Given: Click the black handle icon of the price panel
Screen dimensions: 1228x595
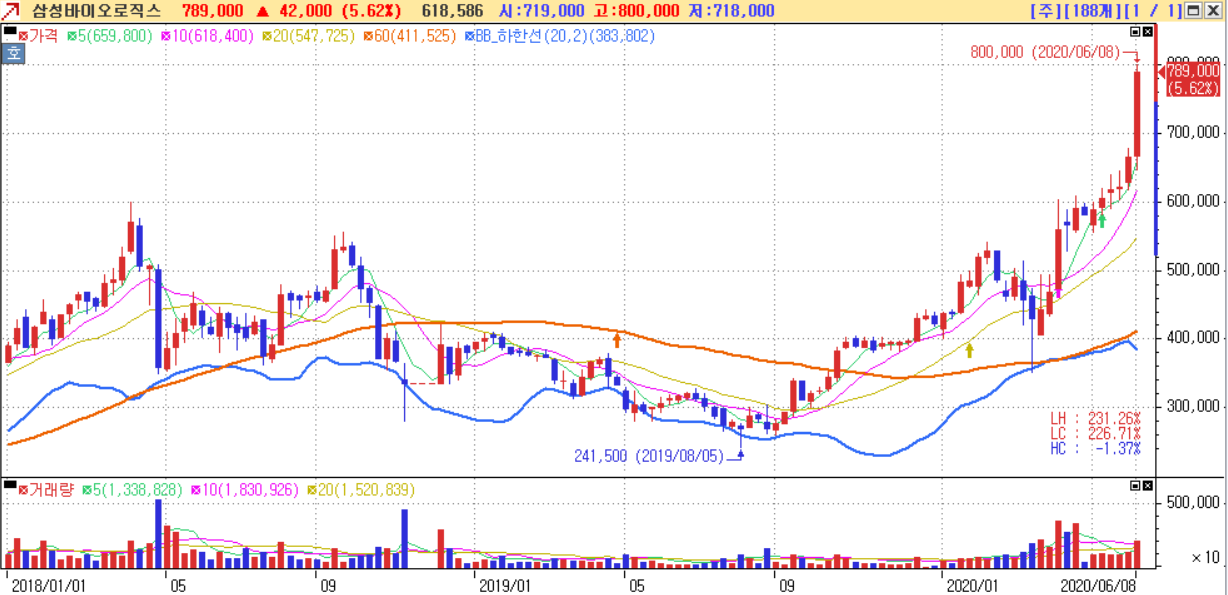Looking at the screenshot, I should click(10, 33).
